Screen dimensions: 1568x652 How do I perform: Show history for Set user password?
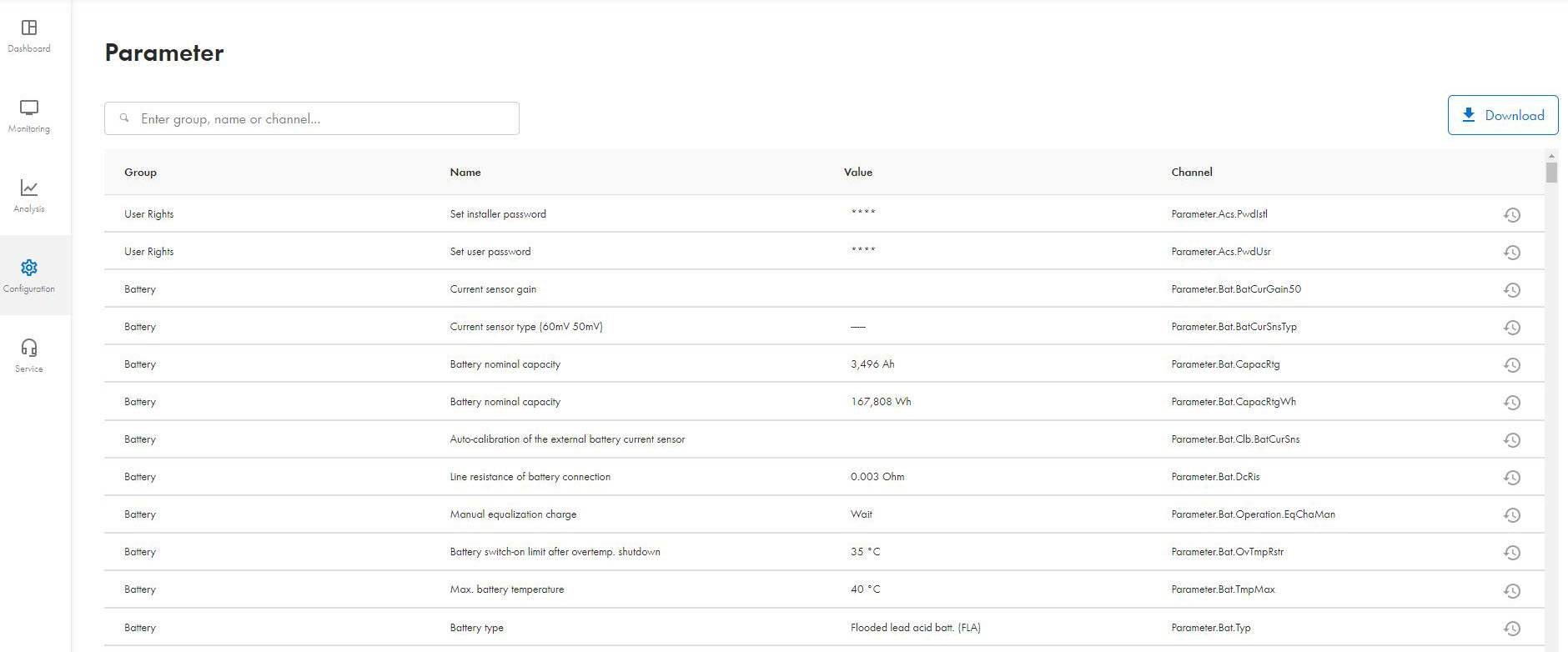point(1511,253)
